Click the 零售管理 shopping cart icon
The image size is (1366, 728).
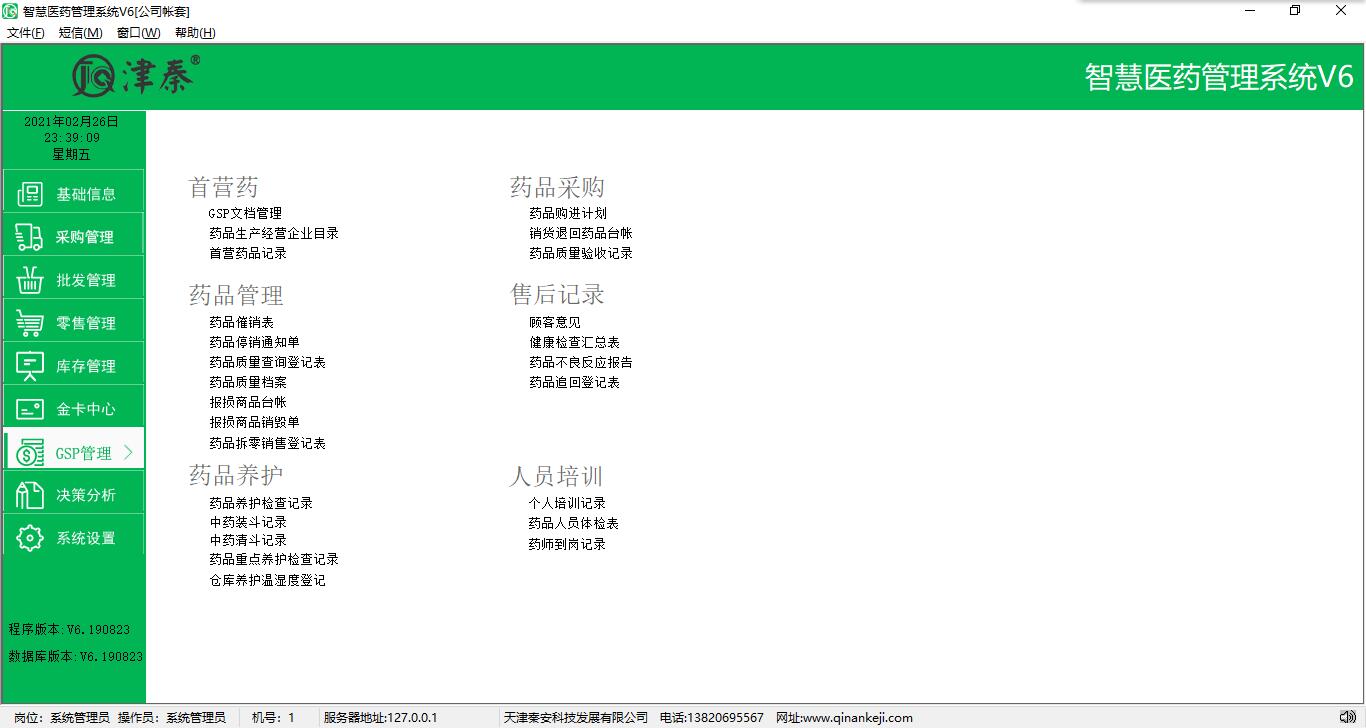click(x=30, y=323)
